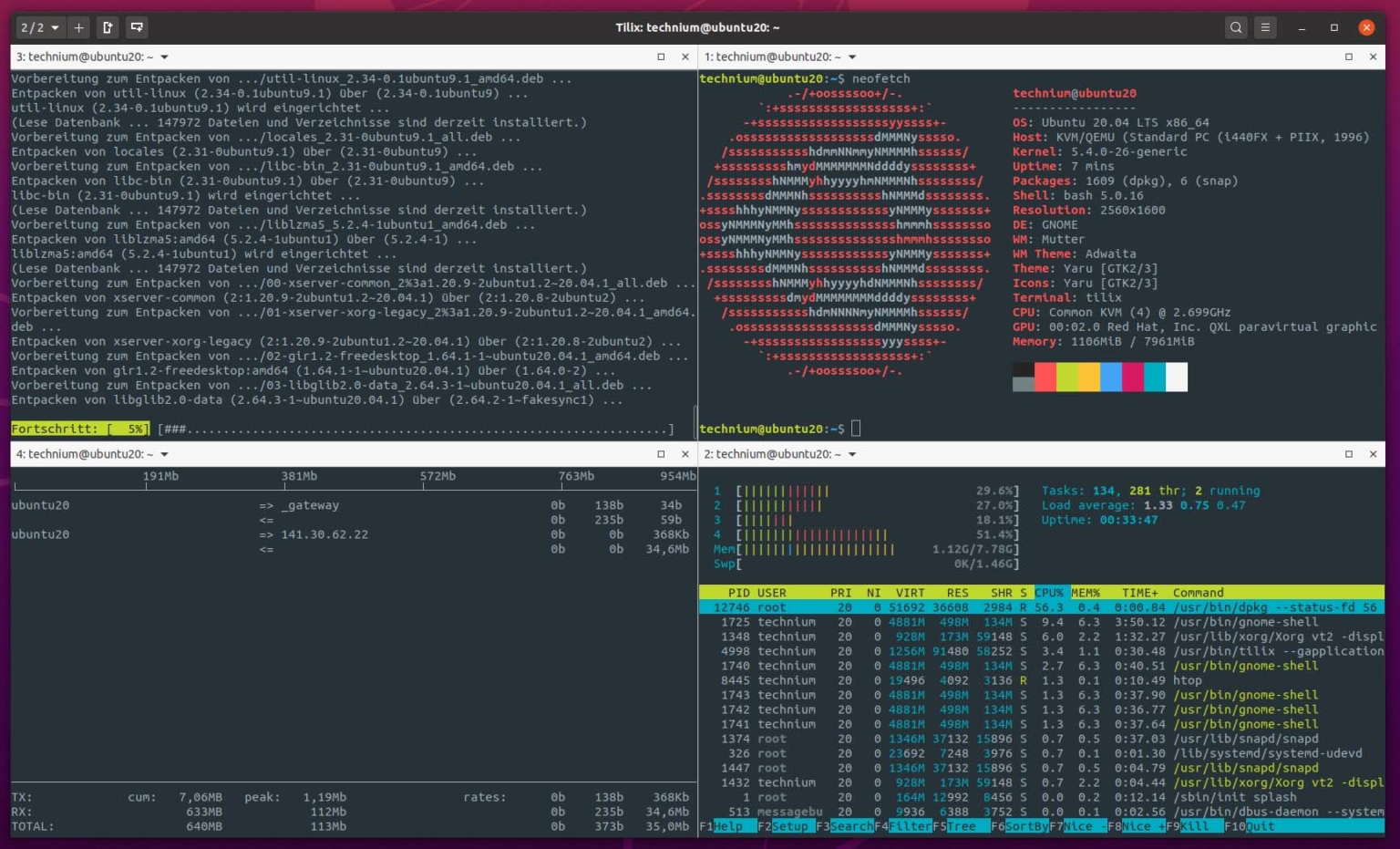Open the dropdown arrow on pane 3 title
The width and height of the screenshot is (1400, 849).
(x=165, y=57)
